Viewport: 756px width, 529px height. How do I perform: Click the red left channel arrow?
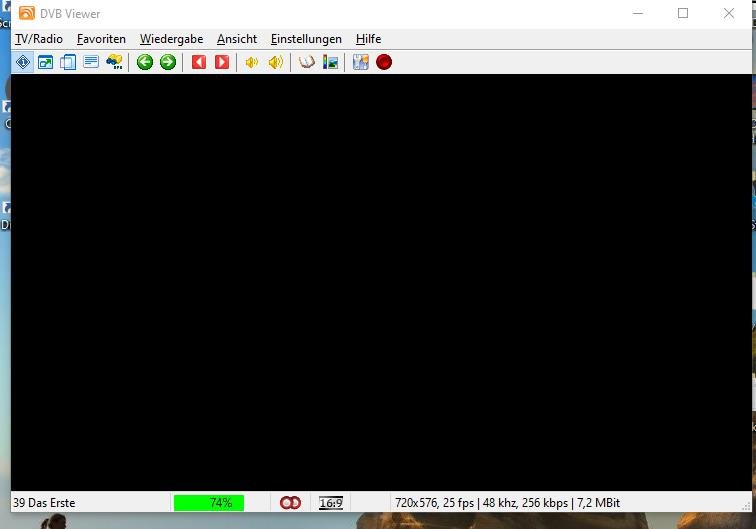pyautogui.click(x=199, y=62)
